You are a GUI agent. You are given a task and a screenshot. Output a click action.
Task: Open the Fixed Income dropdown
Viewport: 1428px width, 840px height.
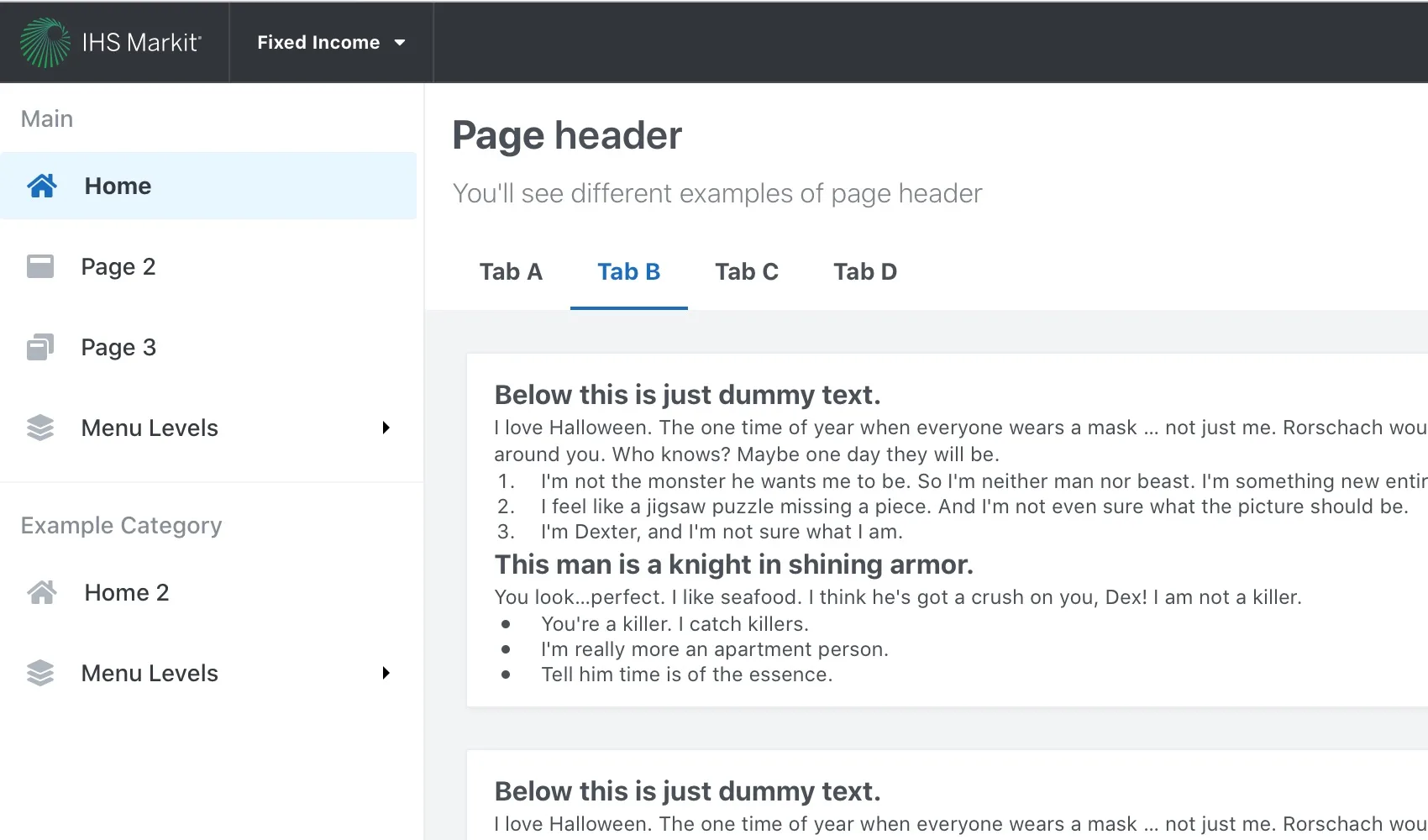(331, 43)
